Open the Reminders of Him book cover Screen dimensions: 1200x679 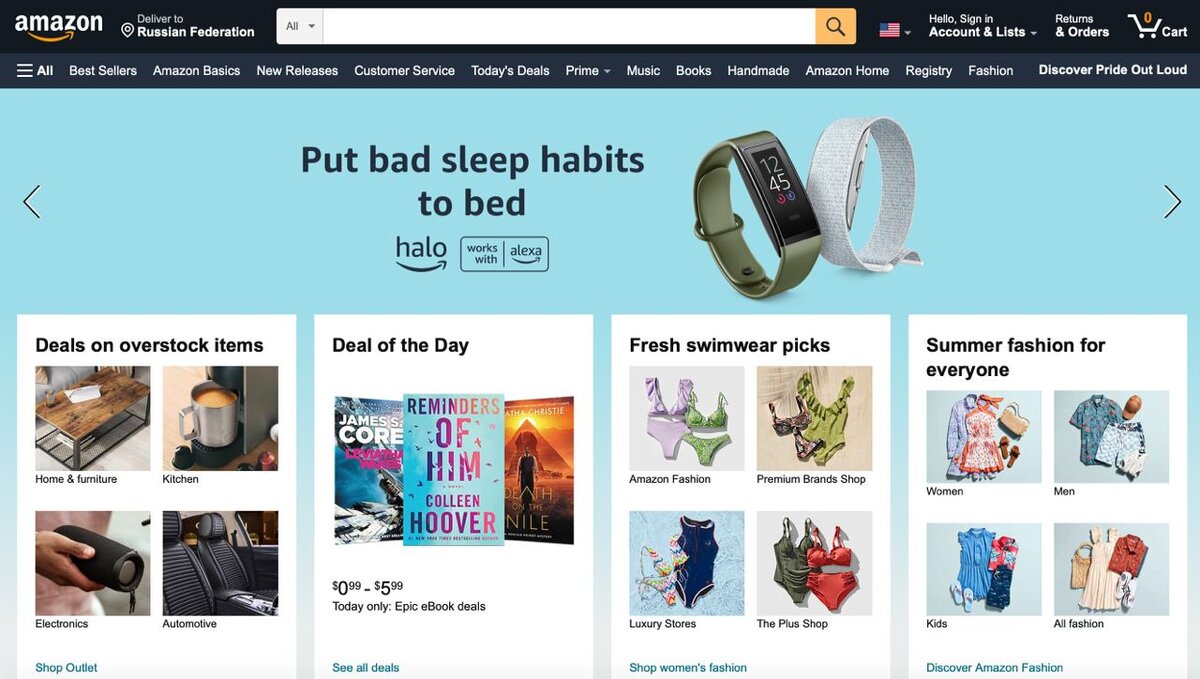pos(453,468)
